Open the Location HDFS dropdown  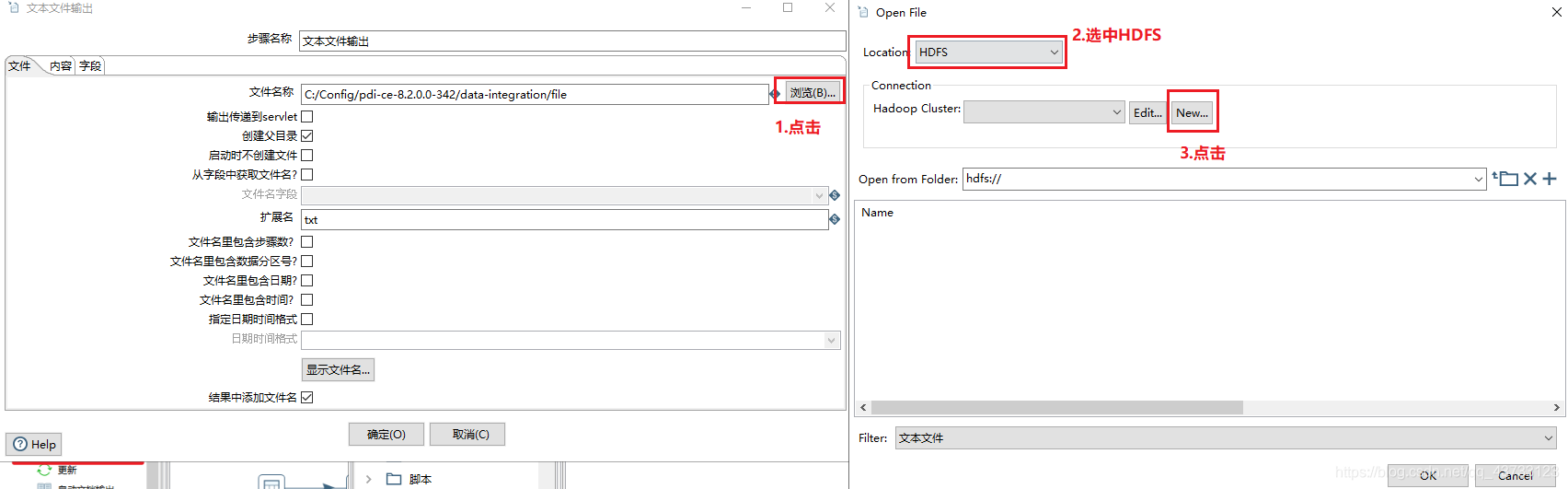click(x=989, y=52)
